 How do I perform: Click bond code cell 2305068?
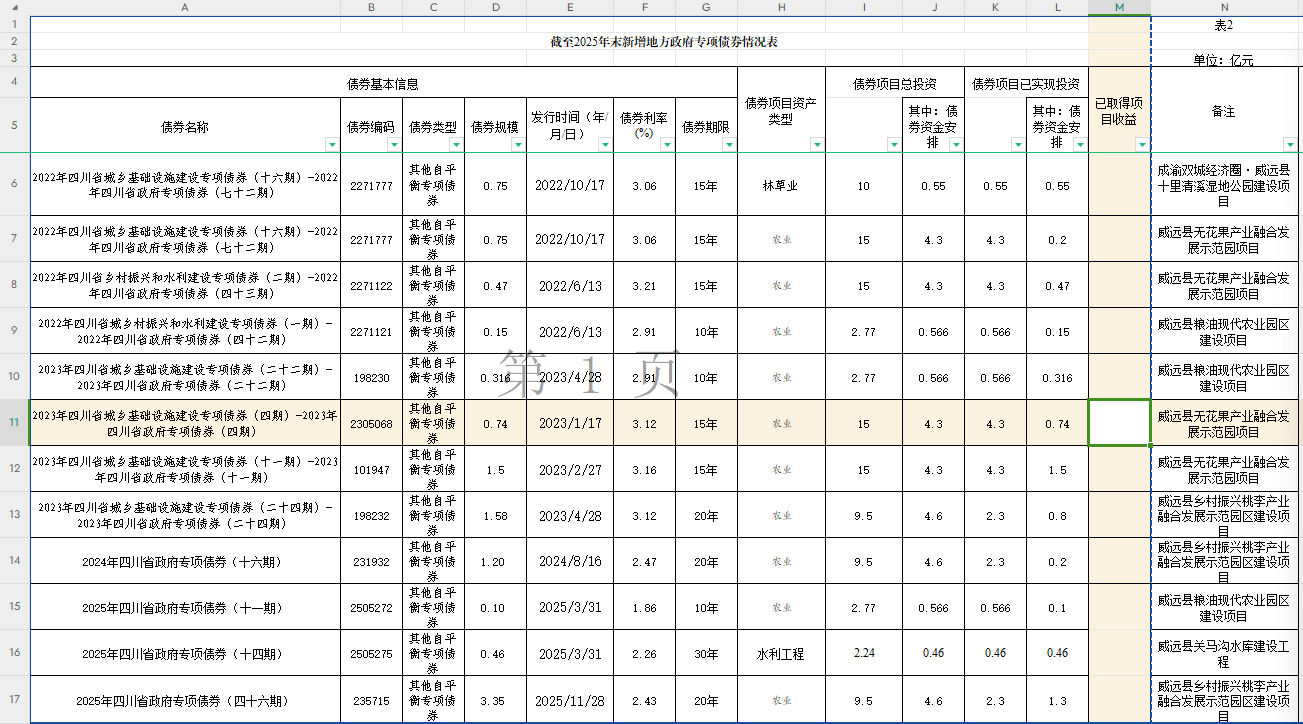[371, 423]
